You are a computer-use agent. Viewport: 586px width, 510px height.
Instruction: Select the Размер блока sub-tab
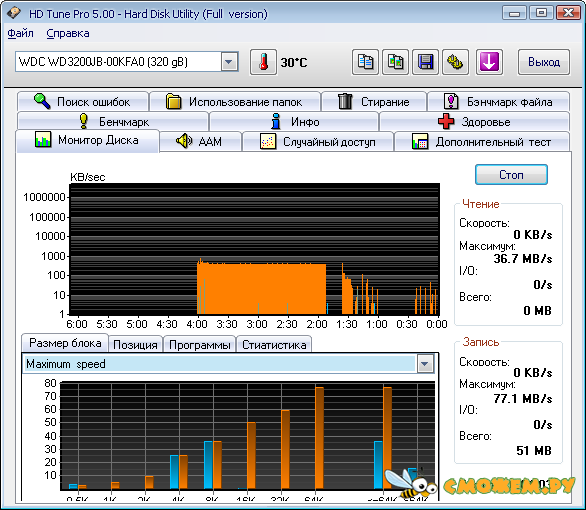65,343
